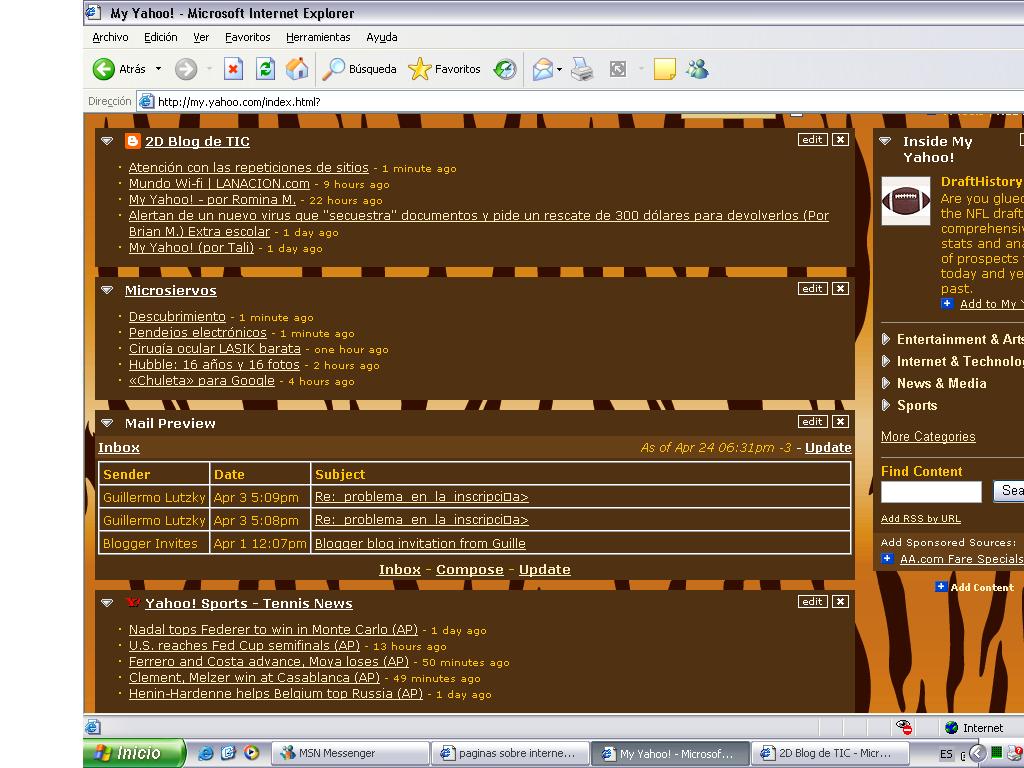
Task: Click the plus icon beside Add Content
Action: pyautogui.click(x=940, y=586)
